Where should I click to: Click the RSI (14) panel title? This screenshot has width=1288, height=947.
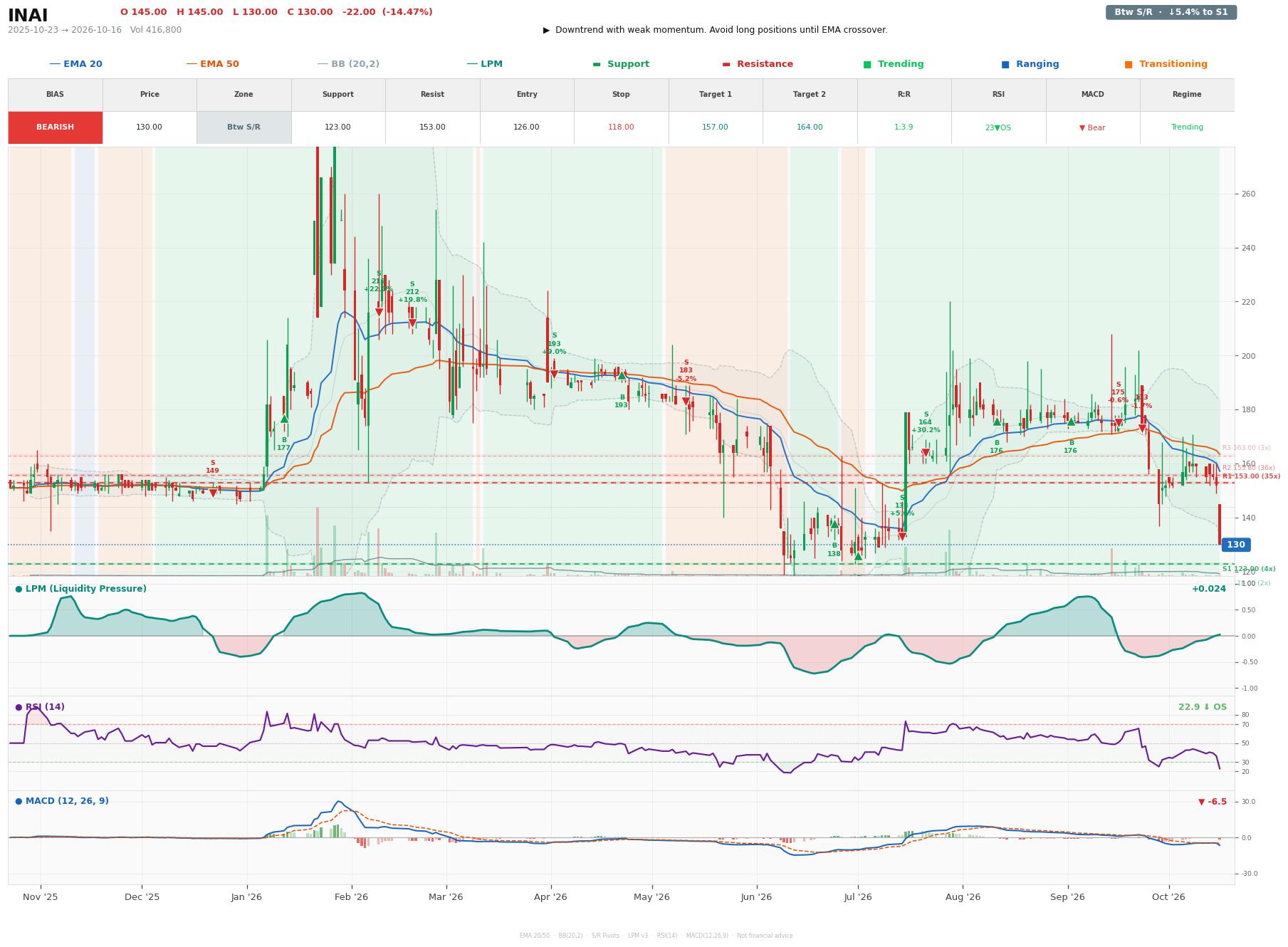click(40, 707)
